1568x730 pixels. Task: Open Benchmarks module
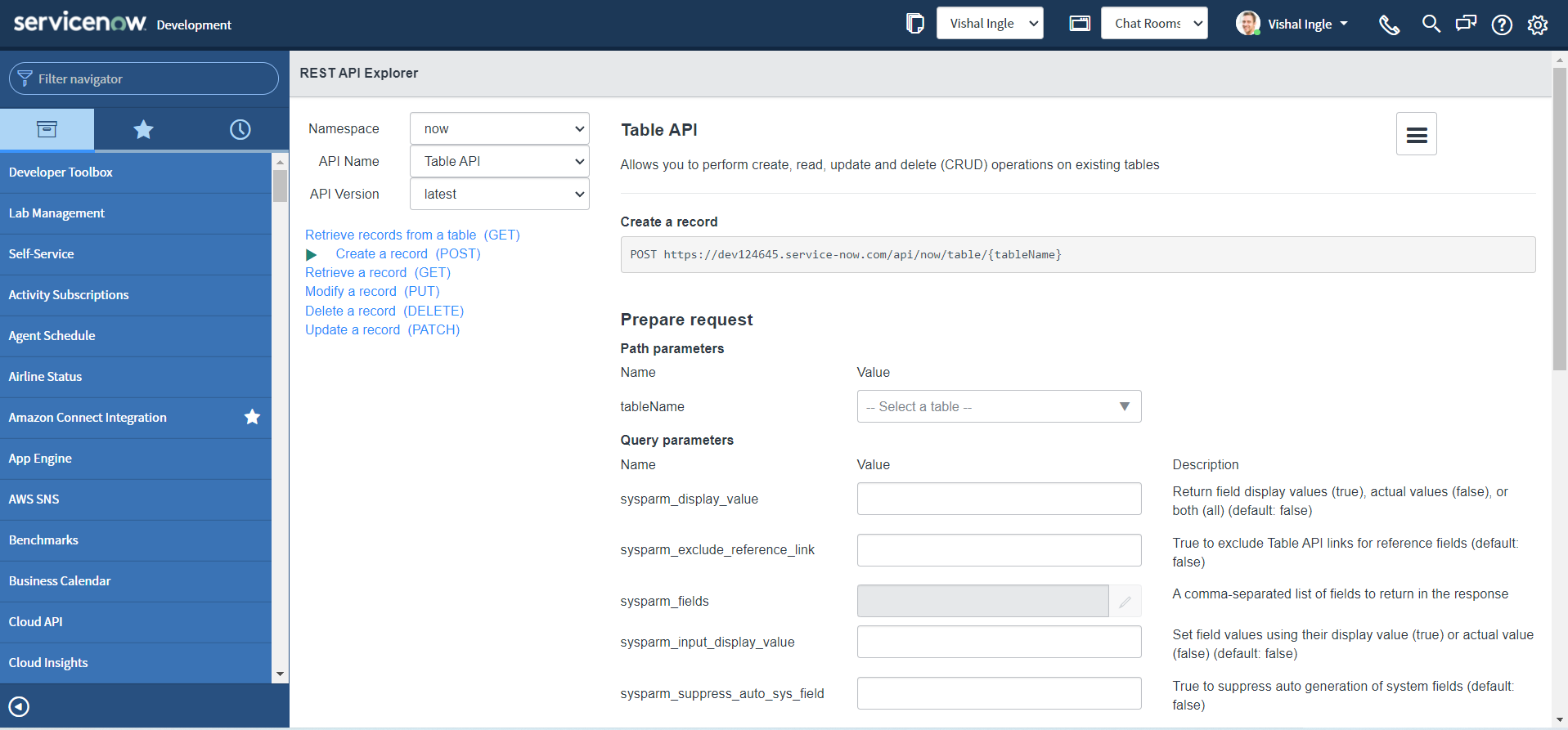click(x=136, y=540)
